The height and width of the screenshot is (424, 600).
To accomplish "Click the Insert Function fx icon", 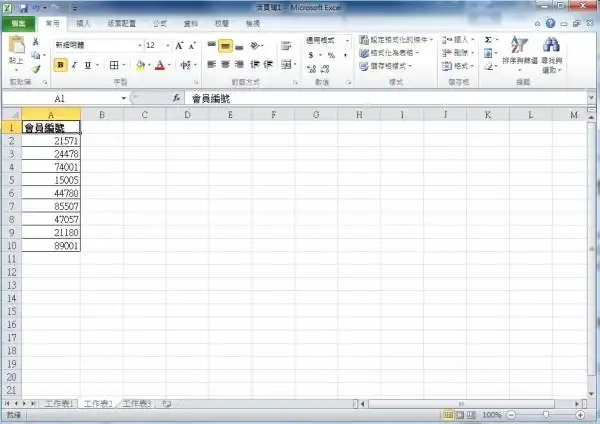I will tap(177, 99).
